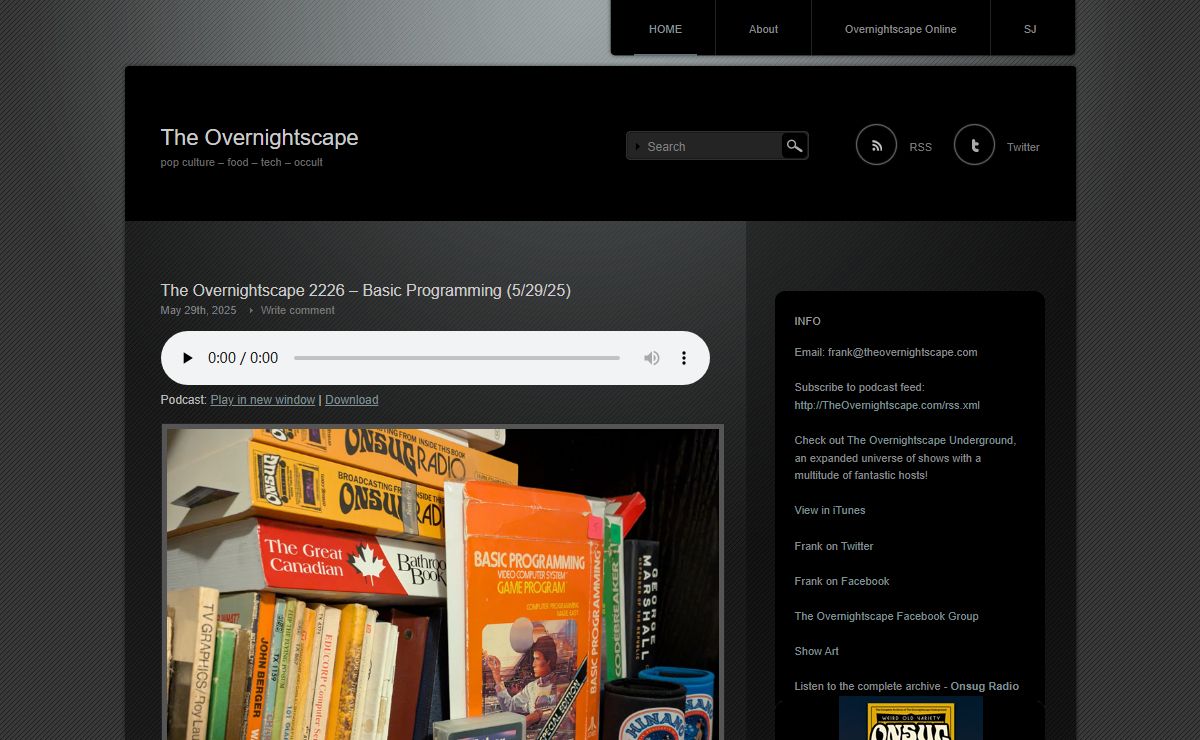Screen dimensions: 1200x740
Task: Open View in iTunes link
Action: point(830,510)
